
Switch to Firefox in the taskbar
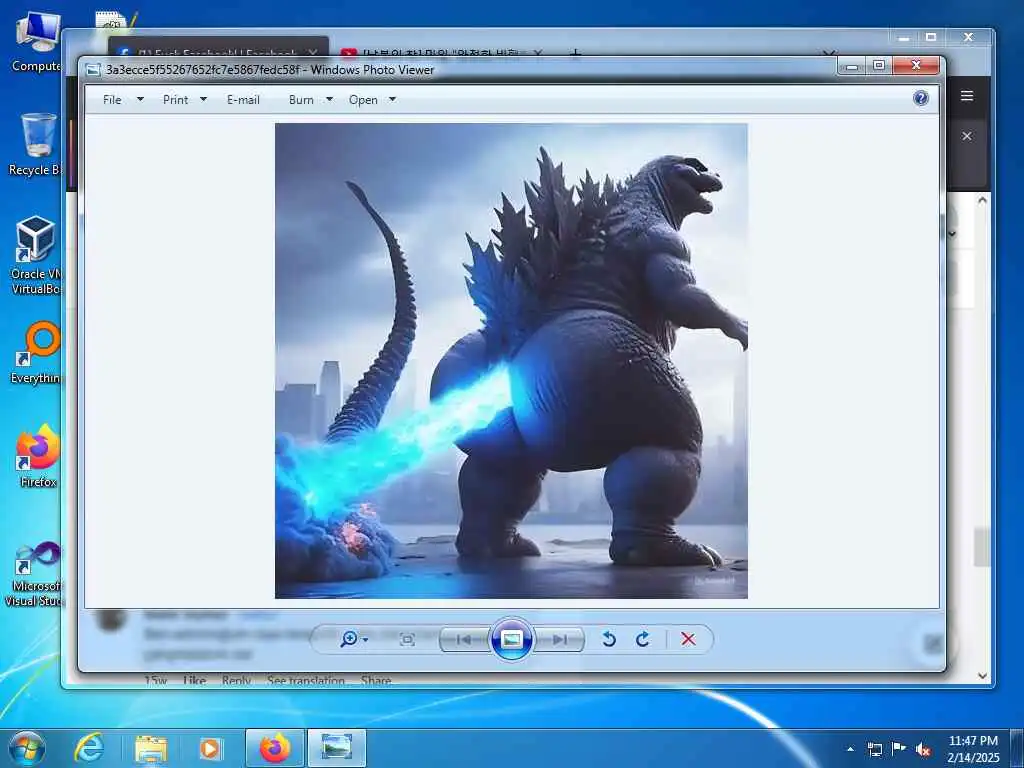click(275, 748)
